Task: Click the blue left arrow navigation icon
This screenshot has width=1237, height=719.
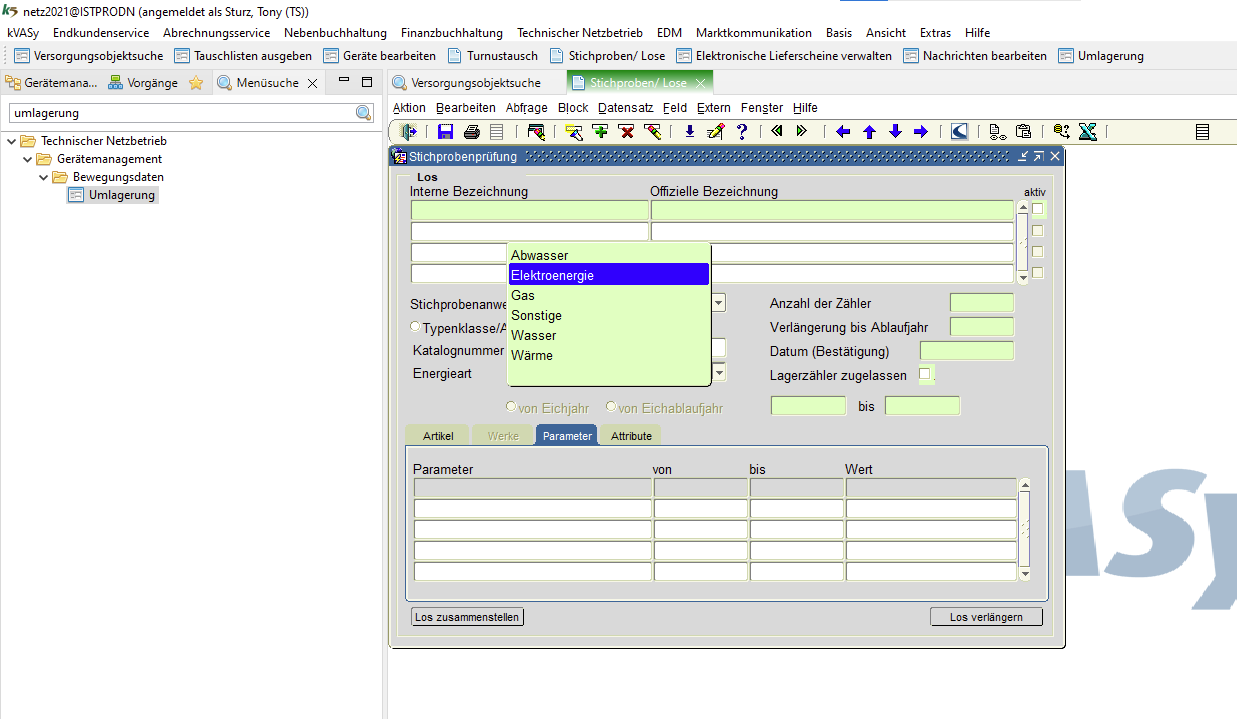Action: click(x=843, y=131)
